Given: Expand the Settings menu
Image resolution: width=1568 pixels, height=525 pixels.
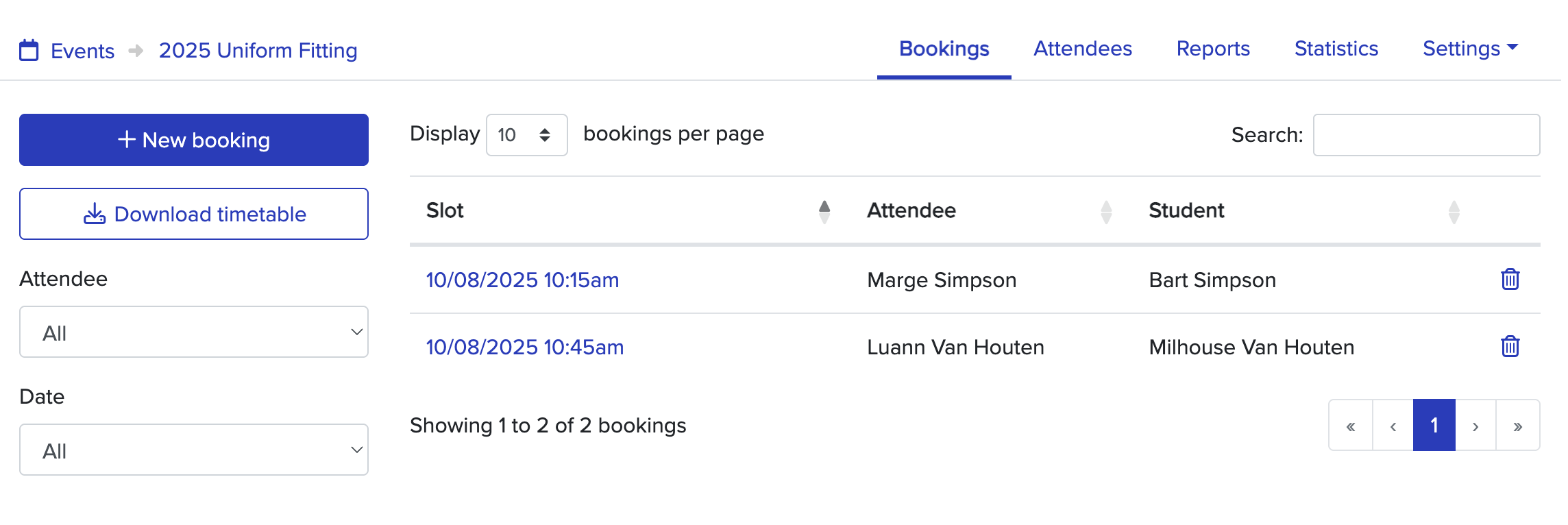Looking at the screenshot, I should tap(1467, 49).
